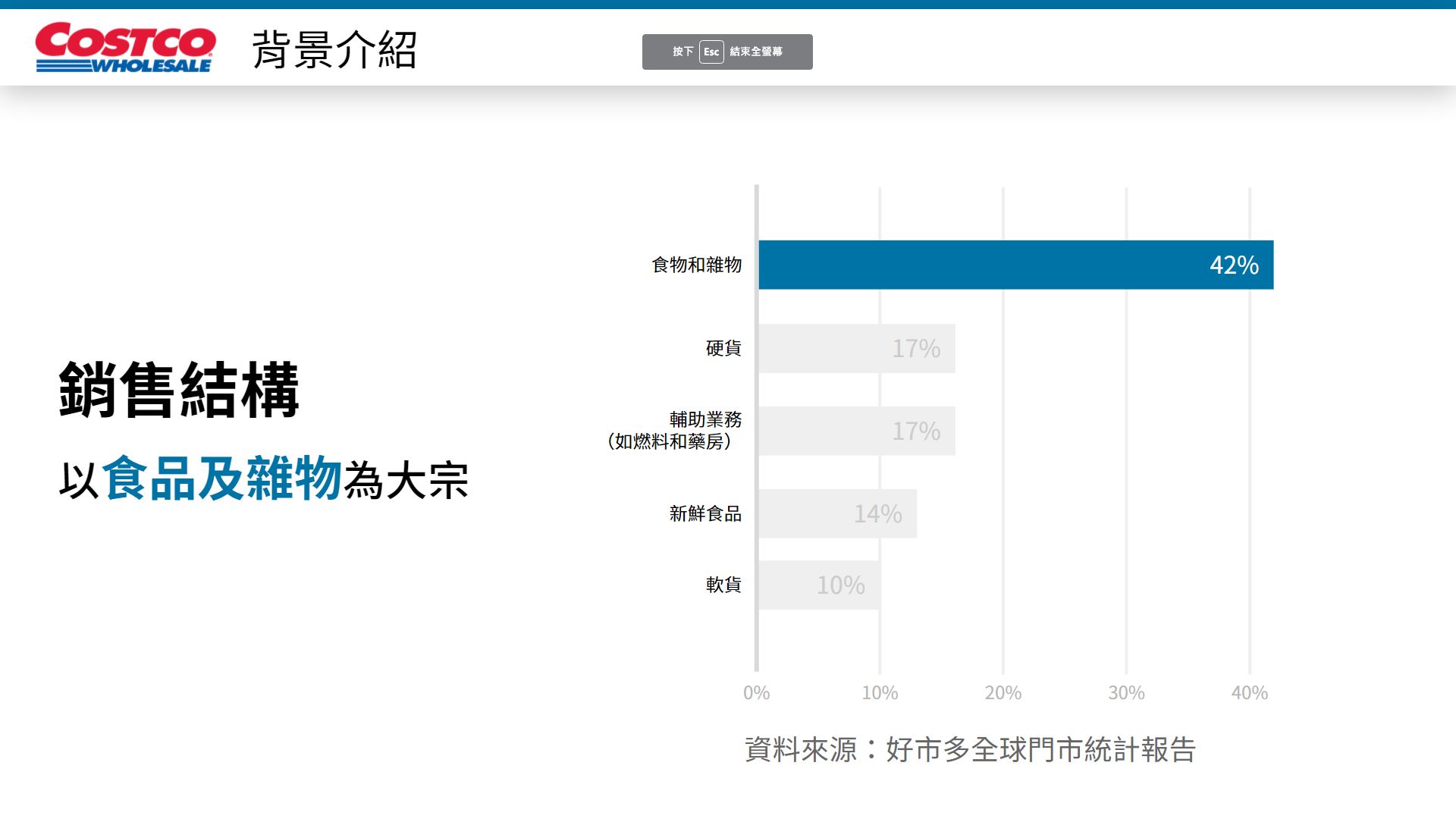The image size is (1456, 819).
Task: Click the (如燃料和藥房) sub-label
Action: [x=669, y=441]
